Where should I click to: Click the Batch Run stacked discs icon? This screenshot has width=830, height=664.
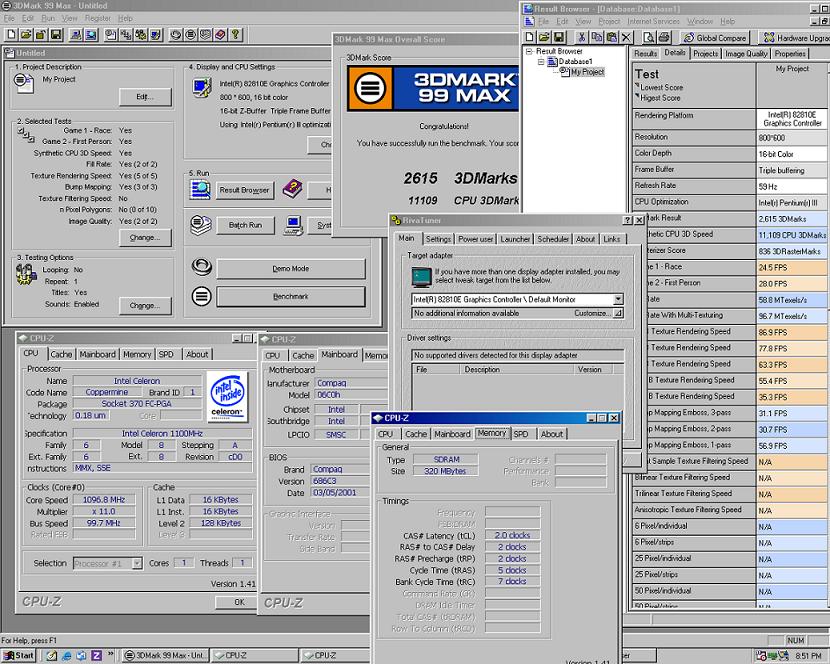coord(201,225)
